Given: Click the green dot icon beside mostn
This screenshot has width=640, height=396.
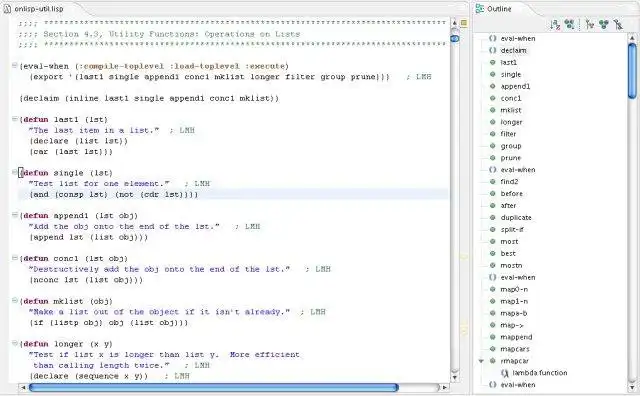Looking at the screenshot, I should [x=493, y=265].
